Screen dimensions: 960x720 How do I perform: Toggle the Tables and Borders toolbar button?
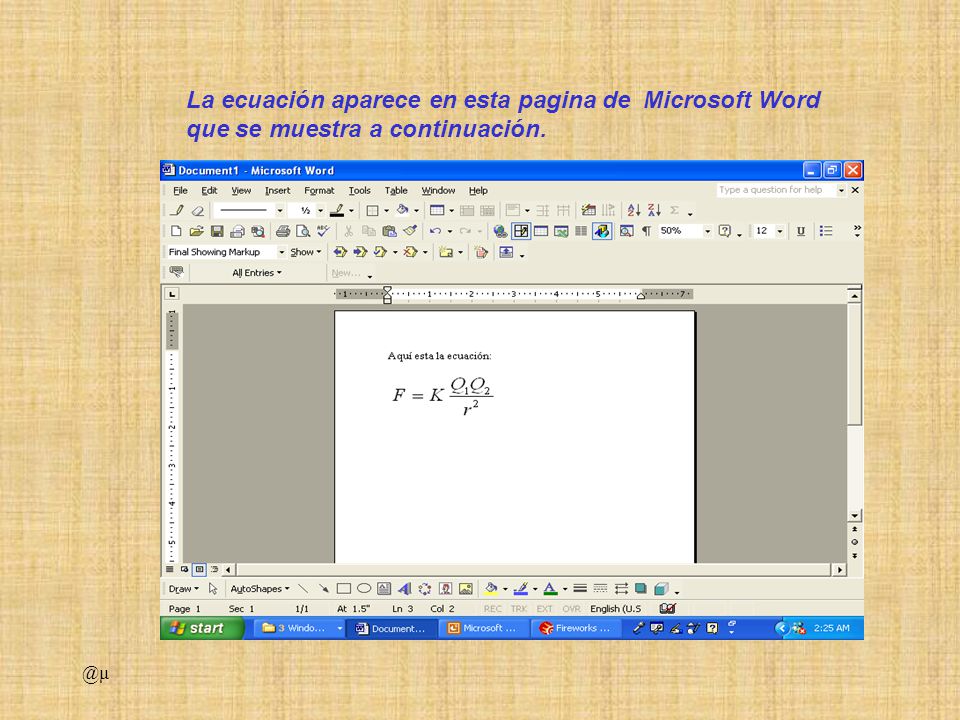point(521,231)
